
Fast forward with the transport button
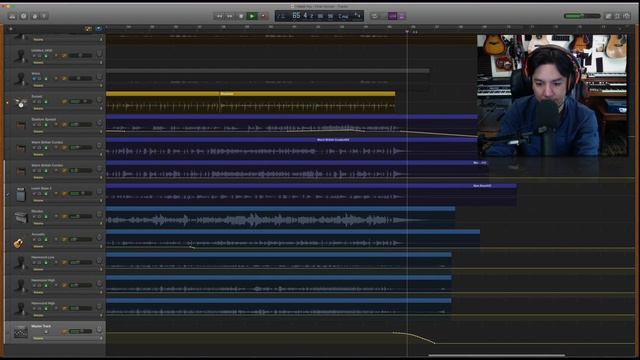[230, 16]
